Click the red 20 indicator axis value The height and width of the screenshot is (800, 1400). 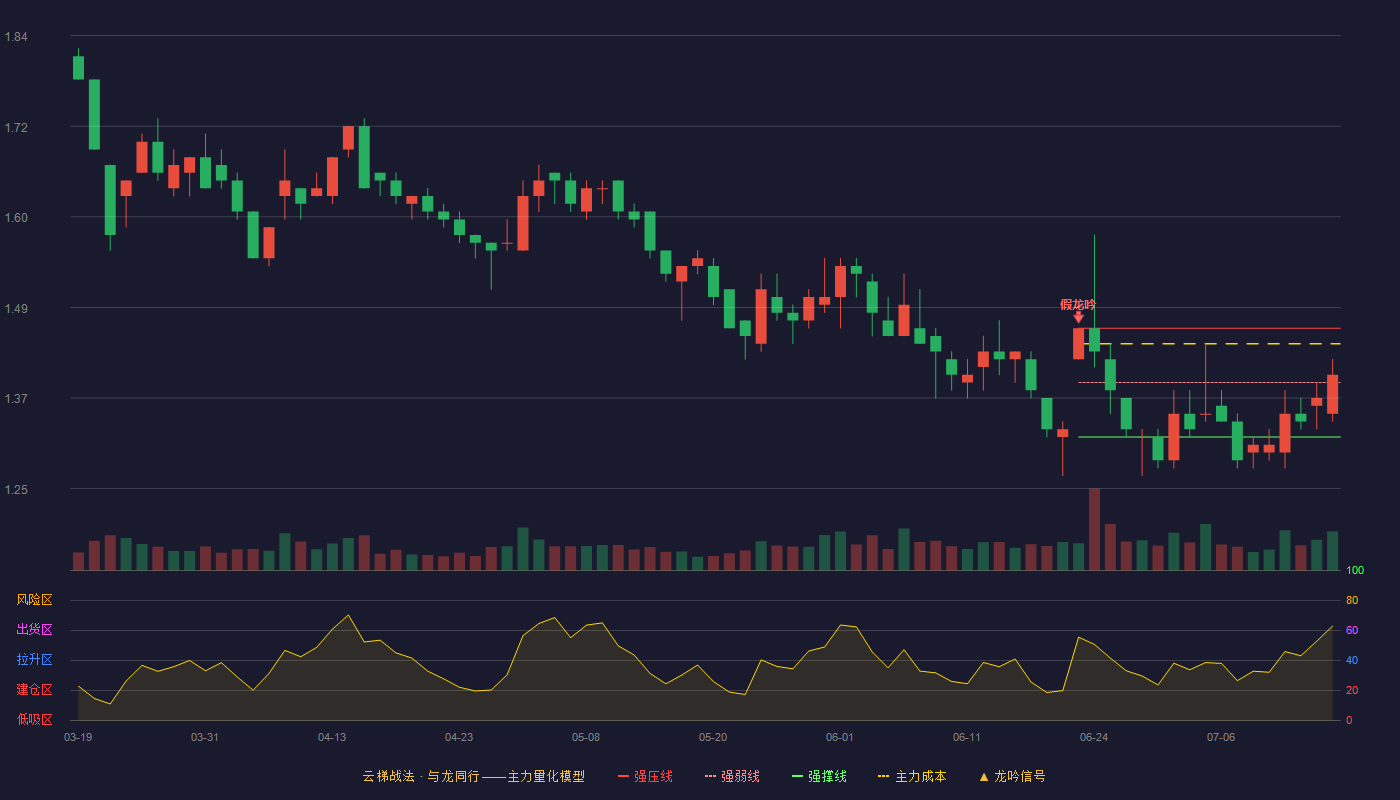[x=1352, y=690]
